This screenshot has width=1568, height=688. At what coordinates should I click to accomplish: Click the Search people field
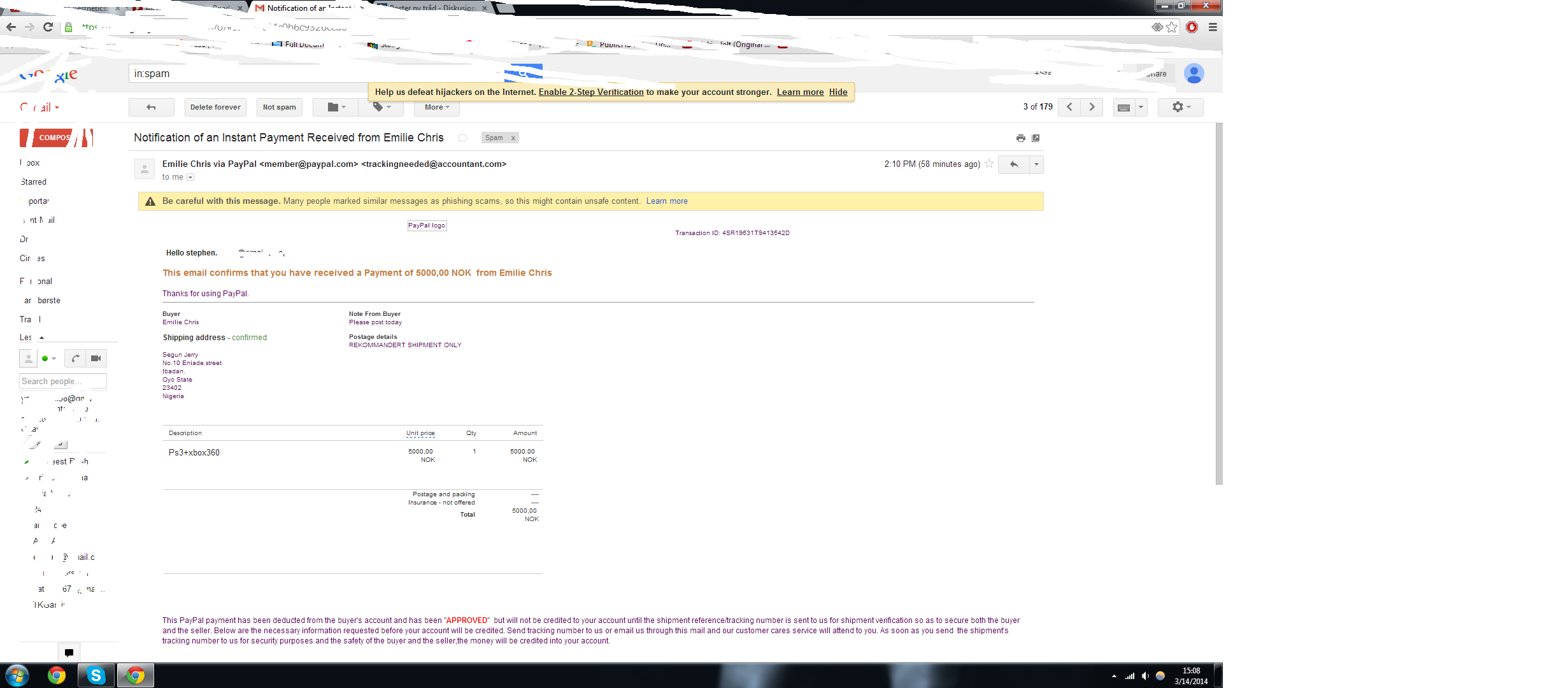tap(63, 381)
